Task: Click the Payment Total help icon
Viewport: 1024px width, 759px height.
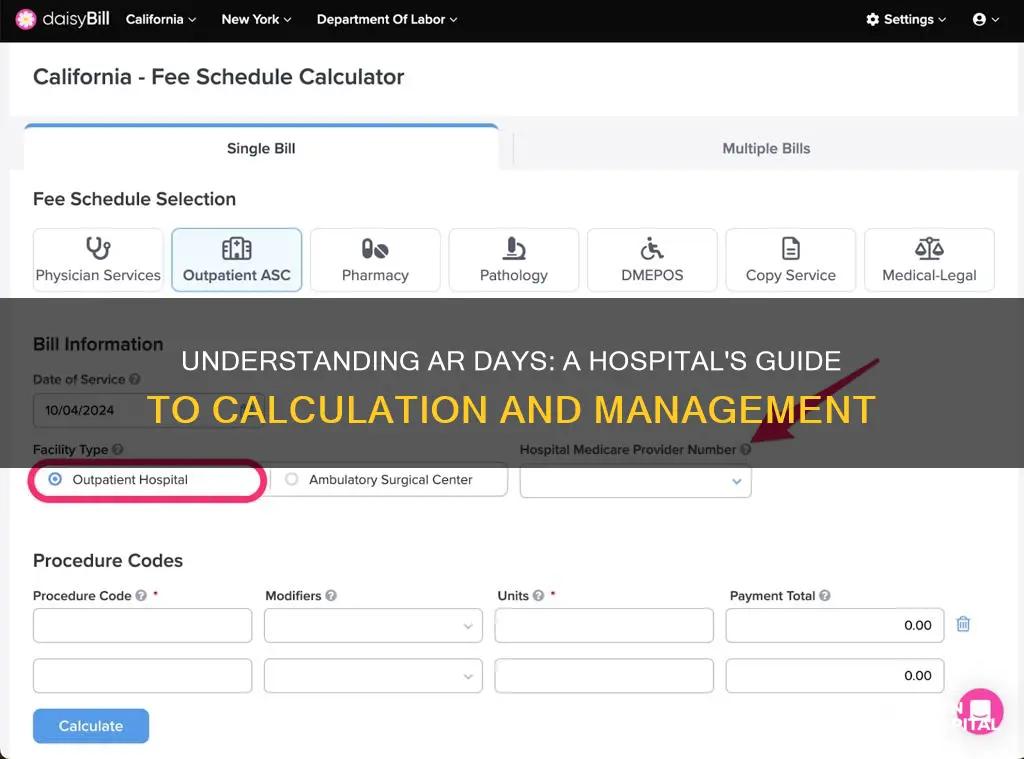Action: point(825,596)
